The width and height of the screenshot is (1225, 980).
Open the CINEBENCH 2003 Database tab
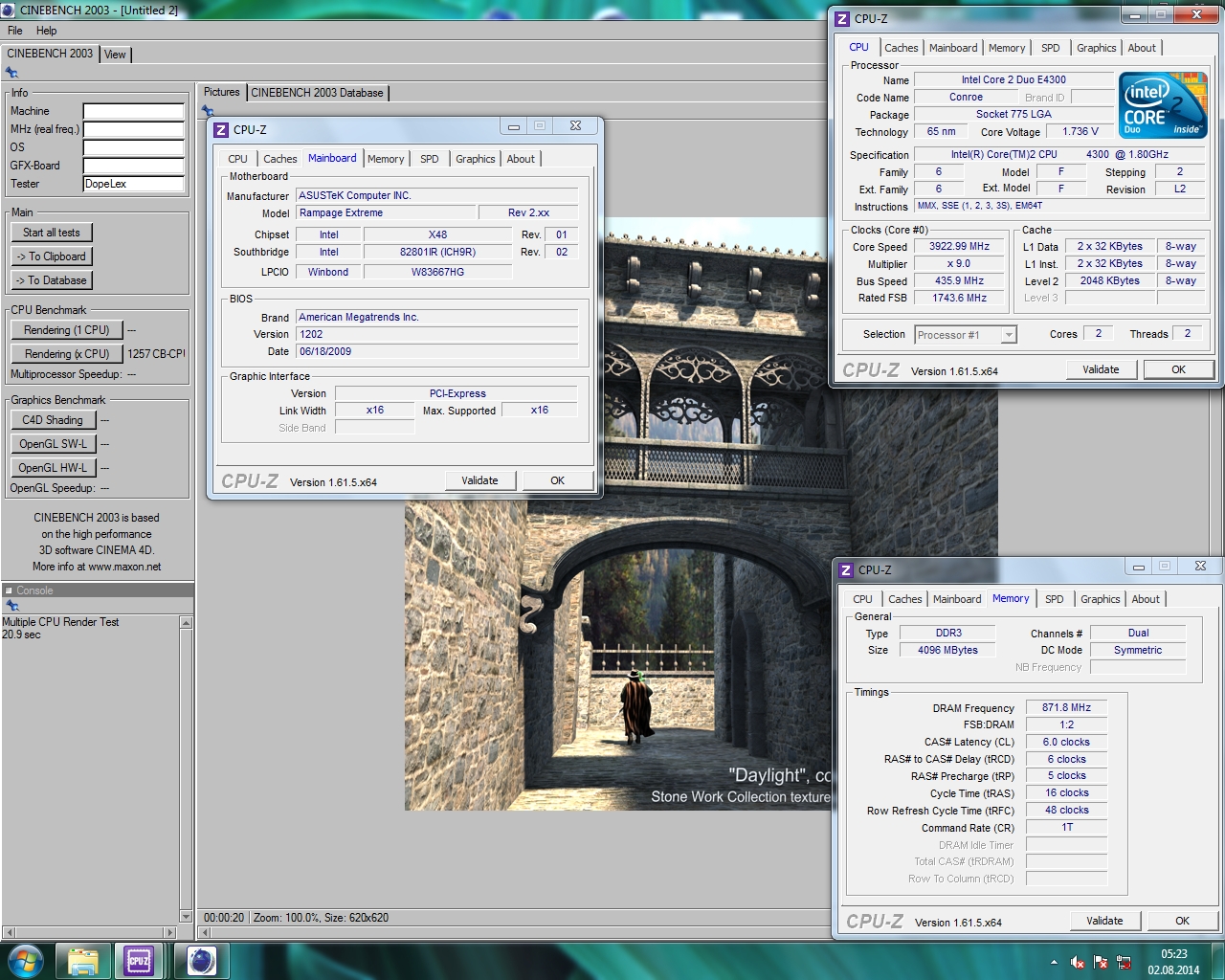[317, 93]
